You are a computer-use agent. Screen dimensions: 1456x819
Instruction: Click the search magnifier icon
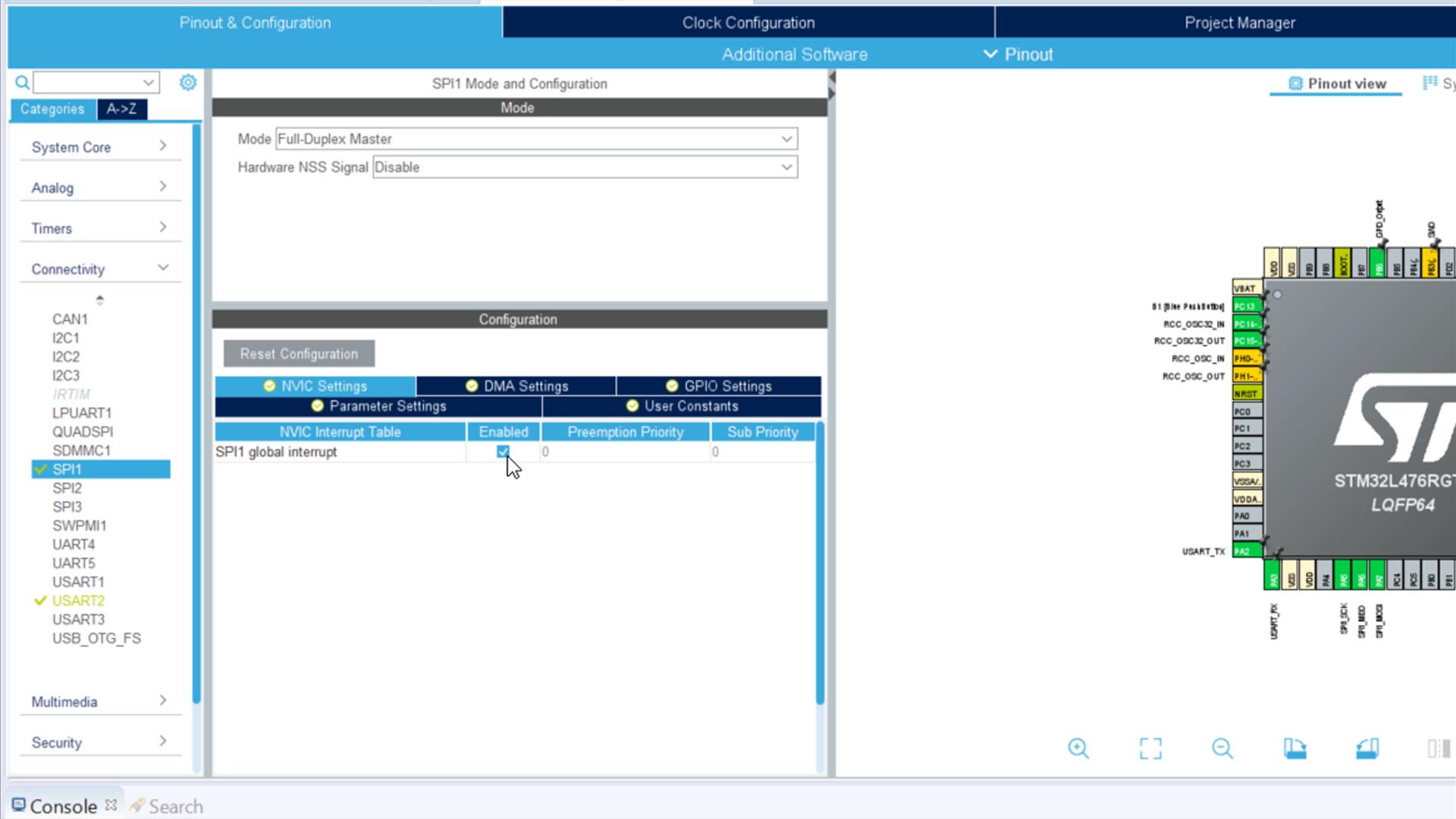tap(23, 82)
